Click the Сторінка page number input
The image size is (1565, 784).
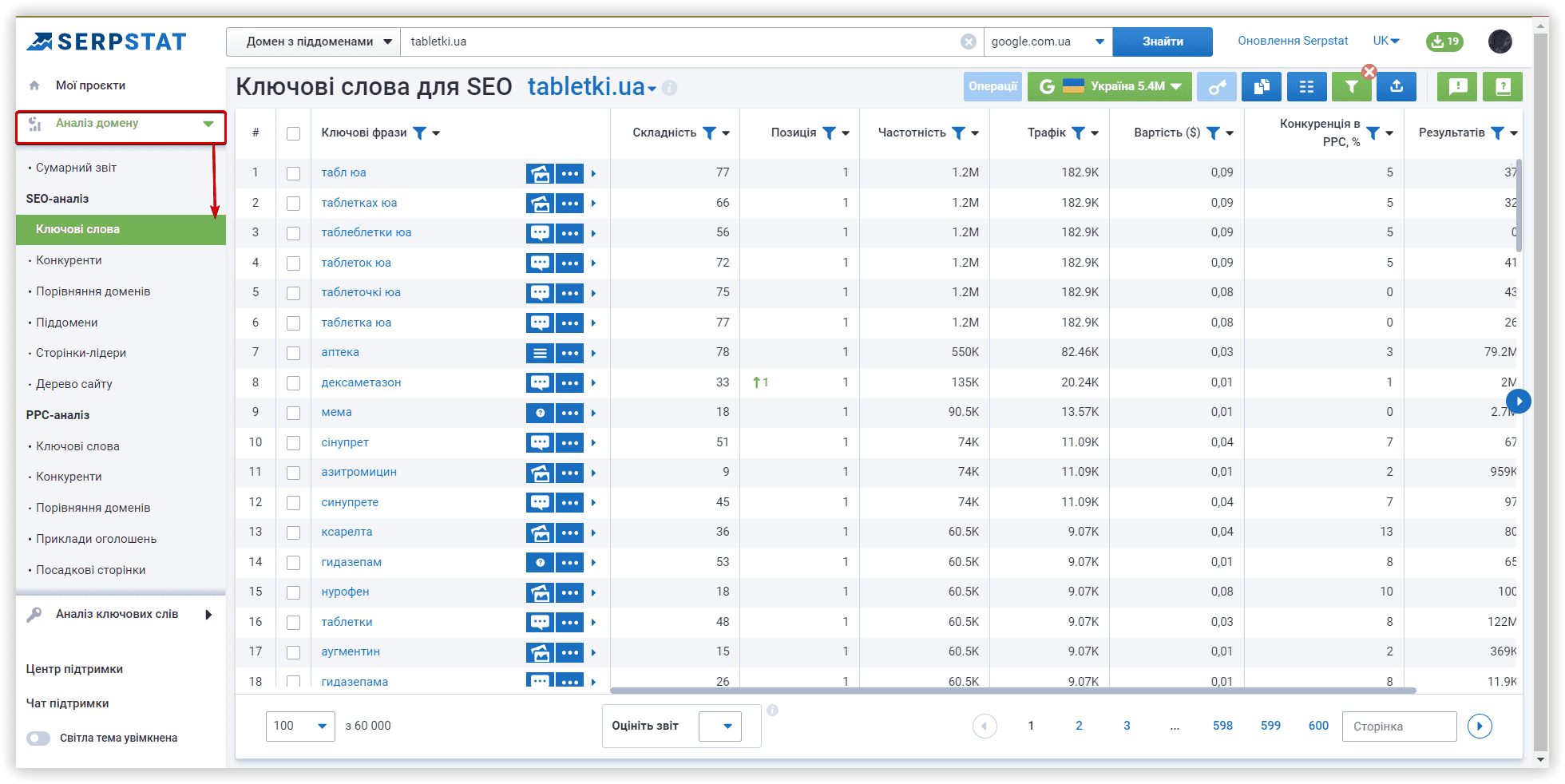[1399, 726]
